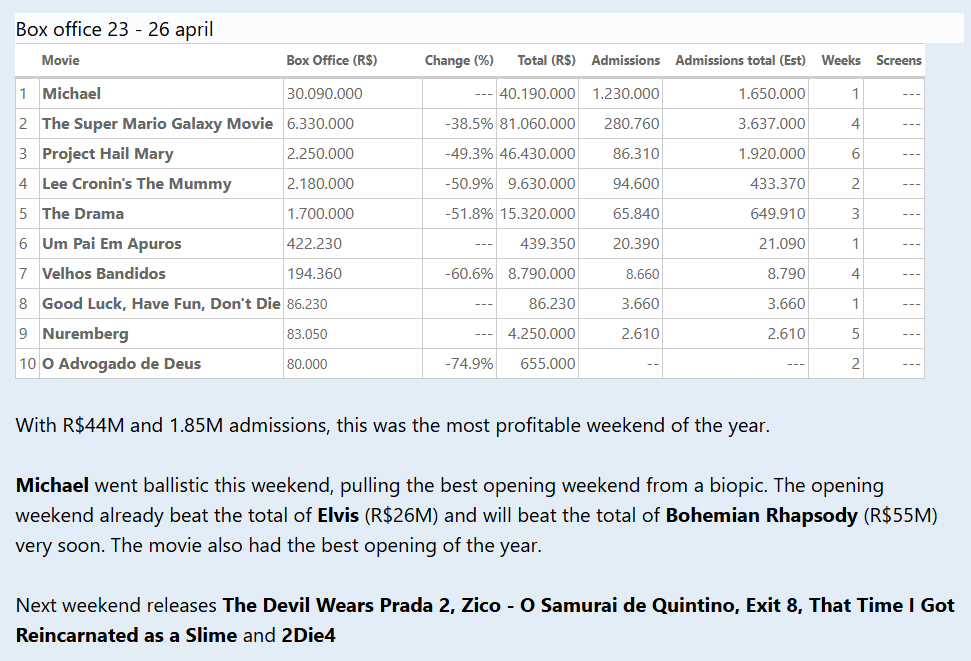The image size is (971, 661).
Task: Select Project Hail Mary in the table
Action: (107, 154)
